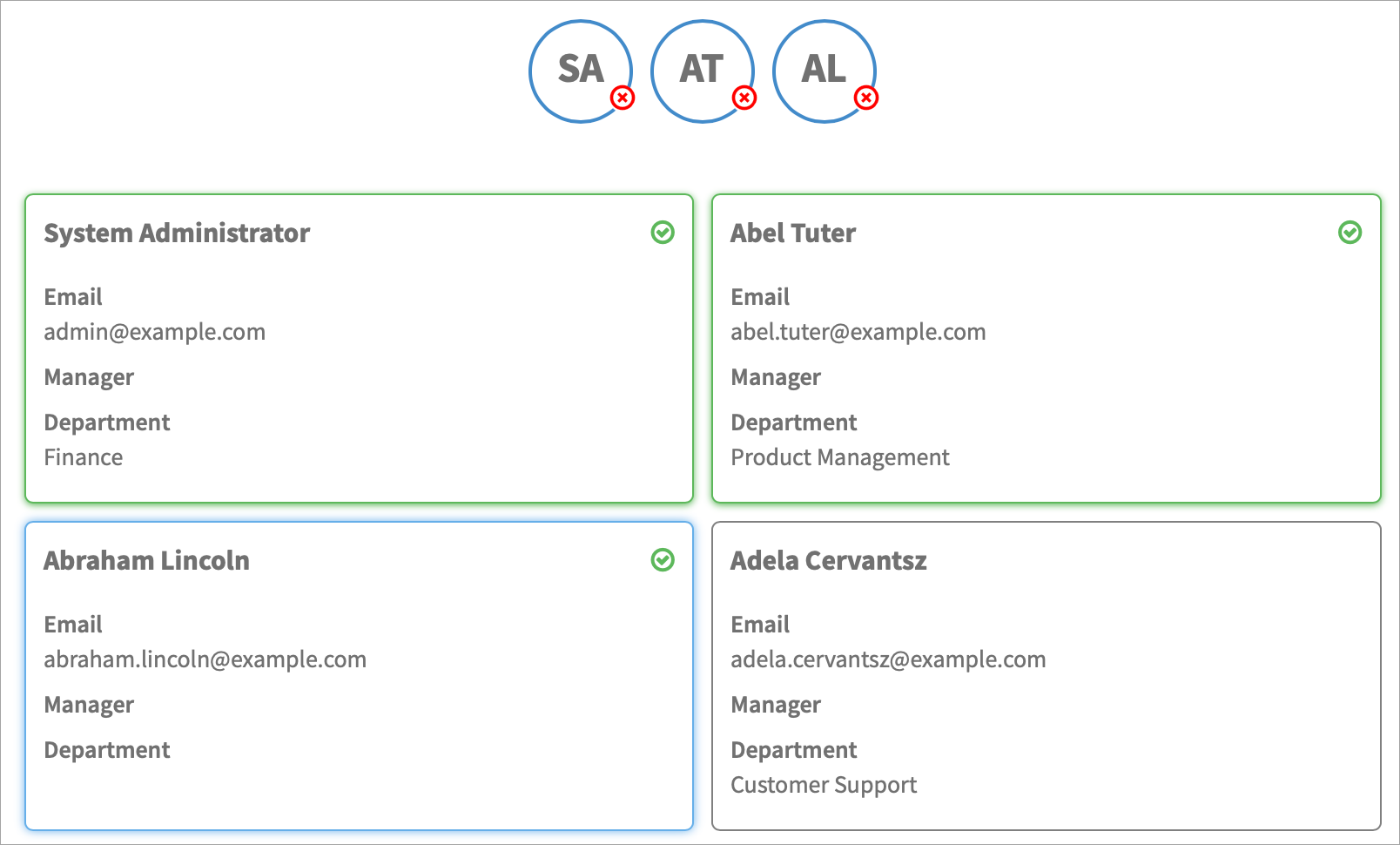Click adela.cervantsz@example.com email address
The height and width of the screenshot is (845, 1400).
click(x=888, y=659)
